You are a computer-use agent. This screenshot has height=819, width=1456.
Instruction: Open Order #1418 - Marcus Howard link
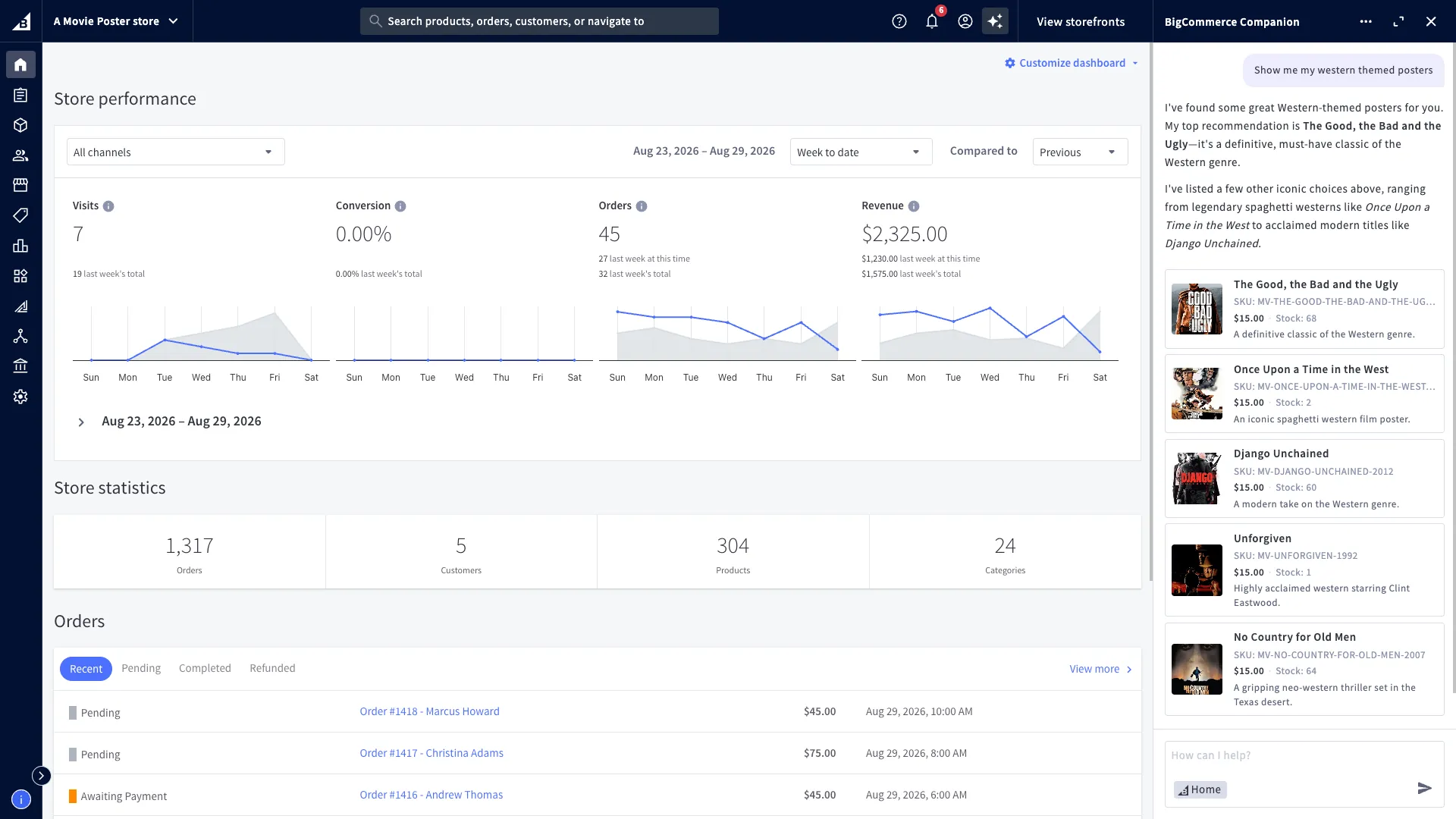click(x=429, y=711)
